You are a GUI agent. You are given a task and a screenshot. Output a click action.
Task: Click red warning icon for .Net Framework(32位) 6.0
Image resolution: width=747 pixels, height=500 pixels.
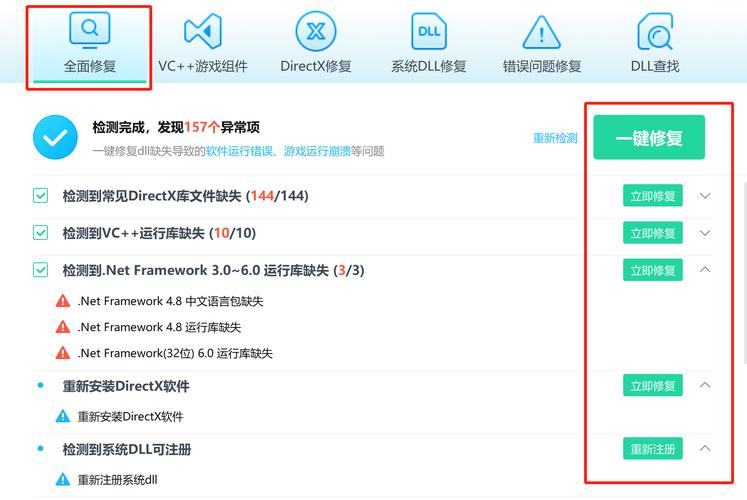(x=63, y=353)
